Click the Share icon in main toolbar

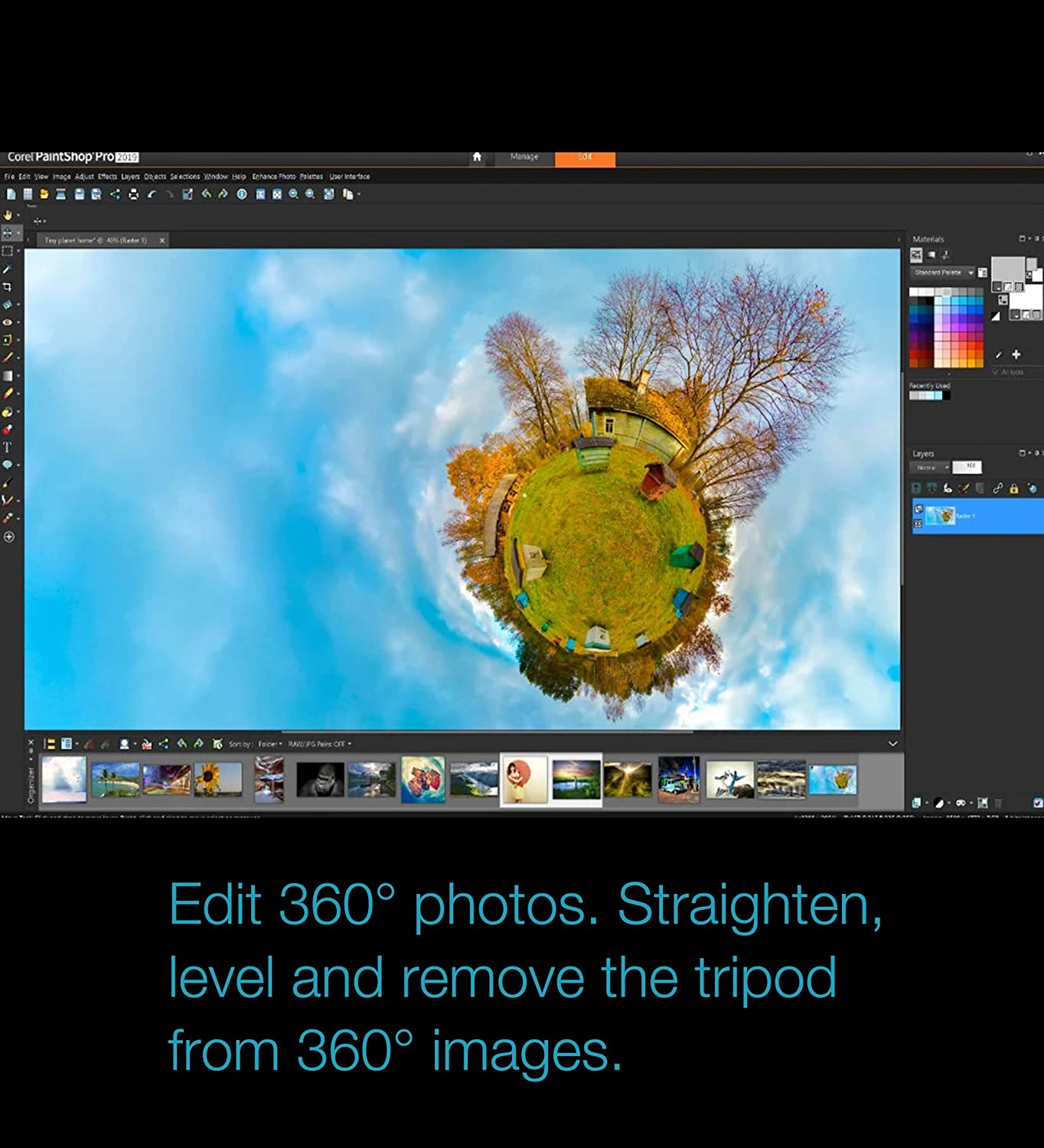[x=115, y=194]
